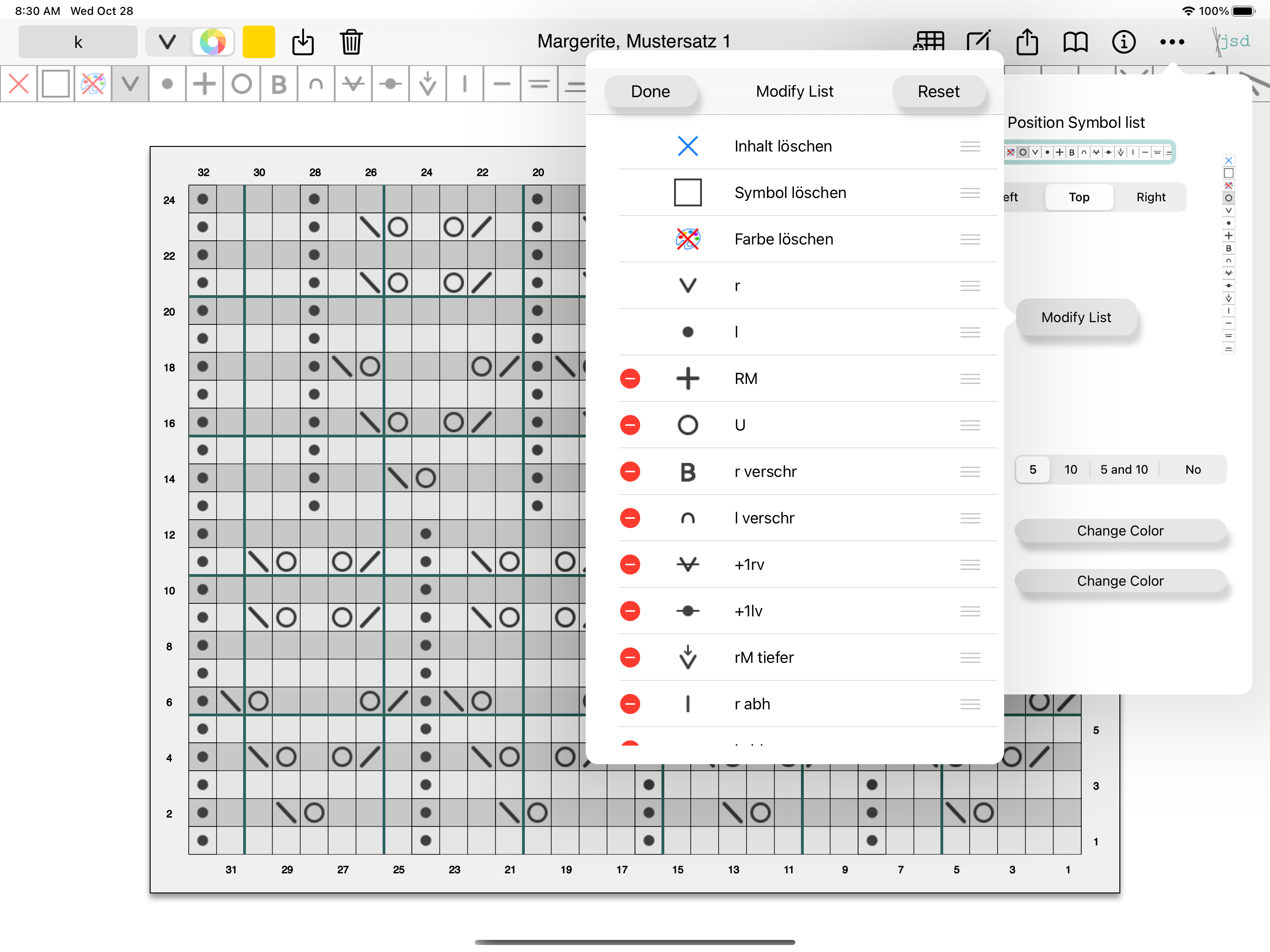Open the three-dots more menu
The height and width of the screenshot is (952, 1270).
(1172, 42)
